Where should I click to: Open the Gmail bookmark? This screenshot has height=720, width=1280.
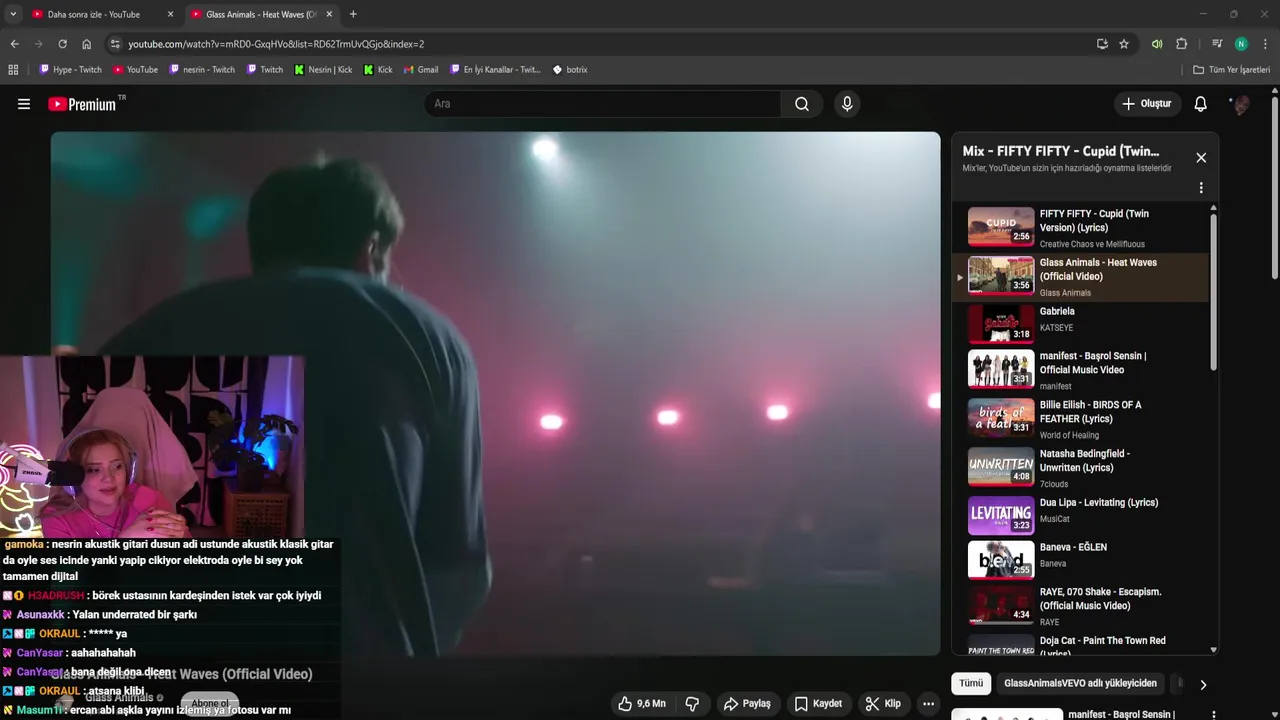(x=421, y=70)
